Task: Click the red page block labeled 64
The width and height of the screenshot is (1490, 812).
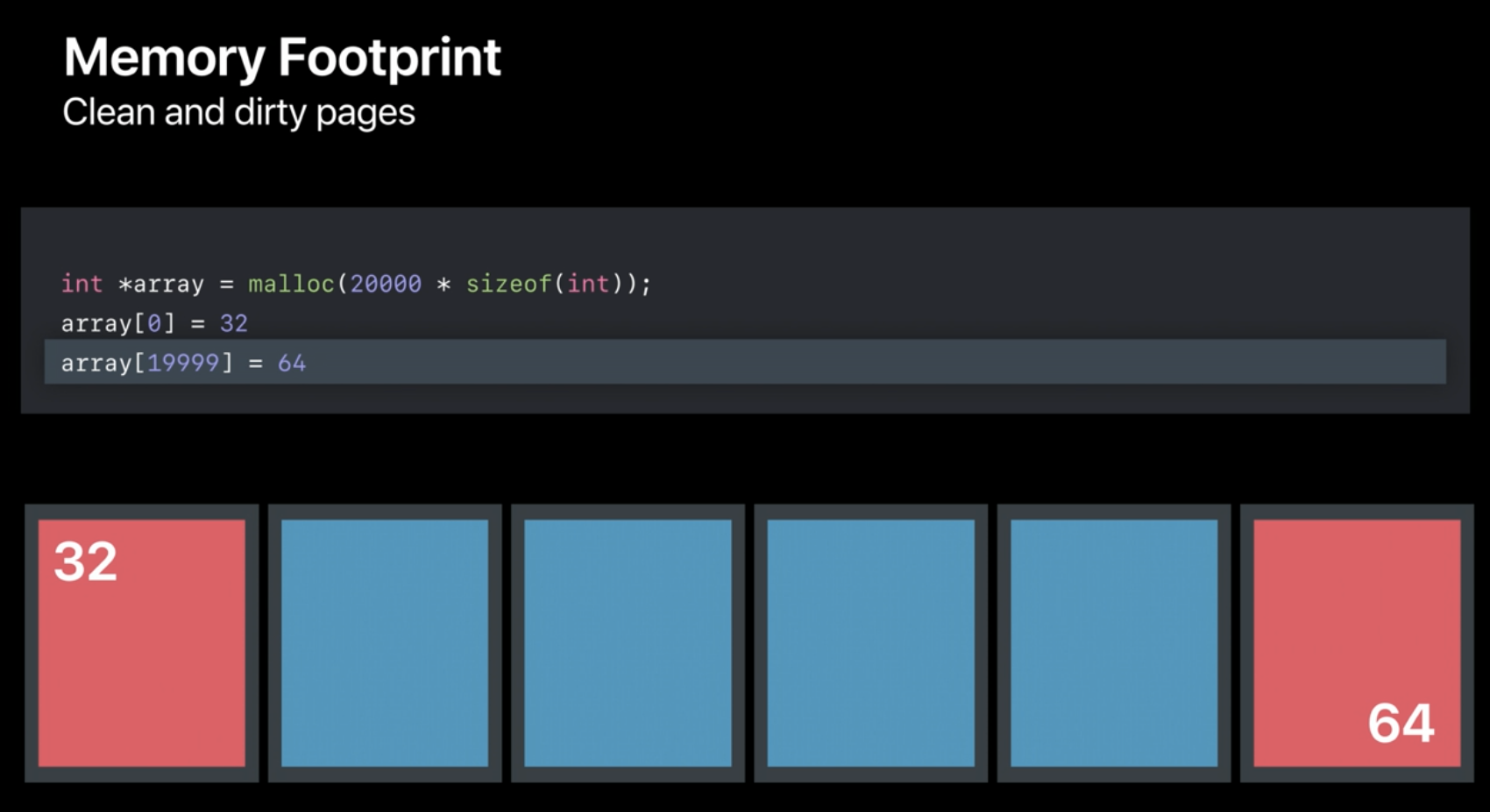Action: click(1357, 643)
